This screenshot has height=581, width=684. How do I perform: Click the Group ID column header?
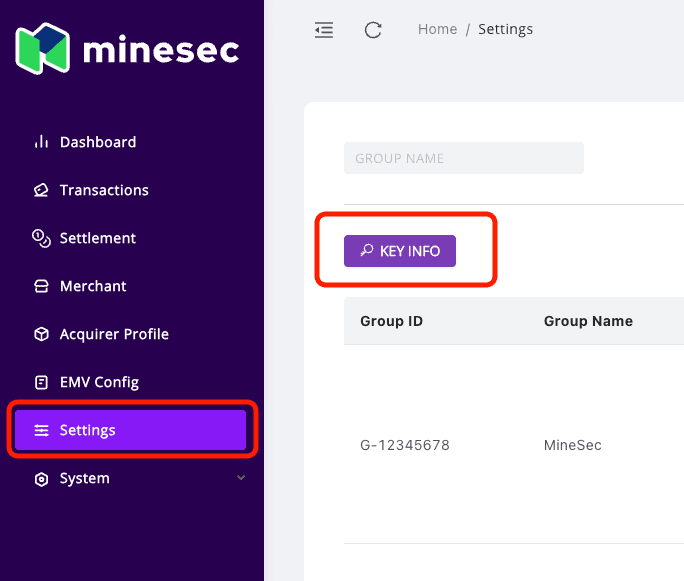pos(390,321)
